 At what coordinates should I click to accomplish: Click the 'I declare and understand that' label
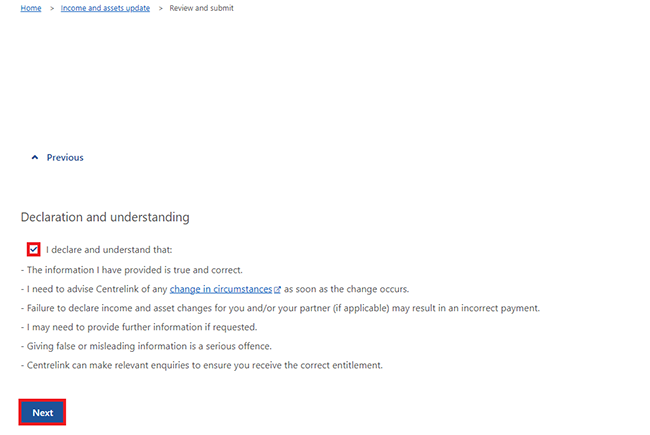point(110,249)
